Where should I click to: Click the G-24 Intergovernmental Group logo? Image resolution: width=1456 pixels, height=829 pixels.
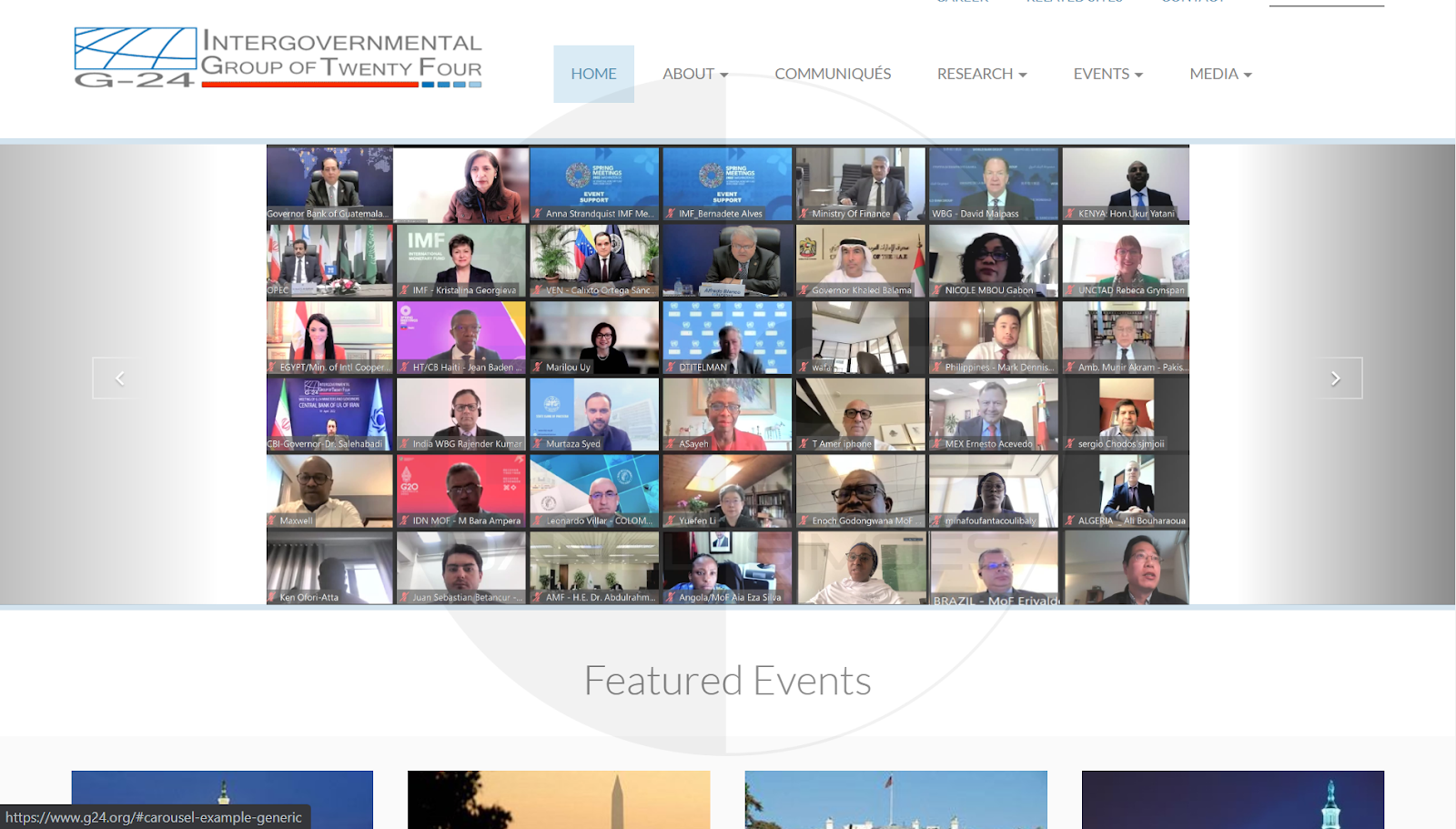pyautogui.click(x=278, y=58)
